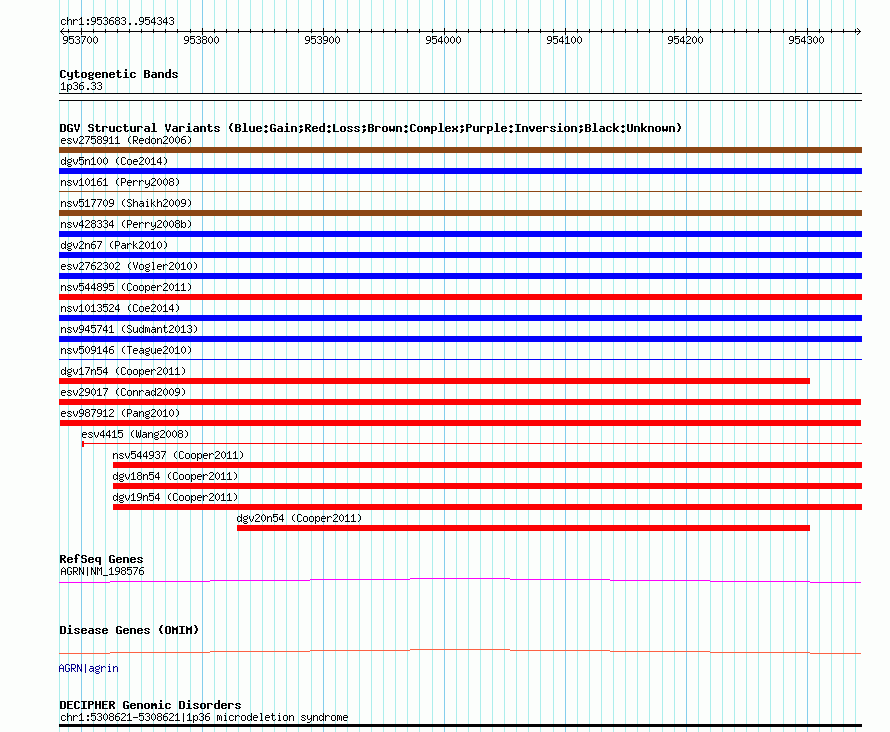
Task: Select the DGV Structural Variants track heading
Action: 371,128
